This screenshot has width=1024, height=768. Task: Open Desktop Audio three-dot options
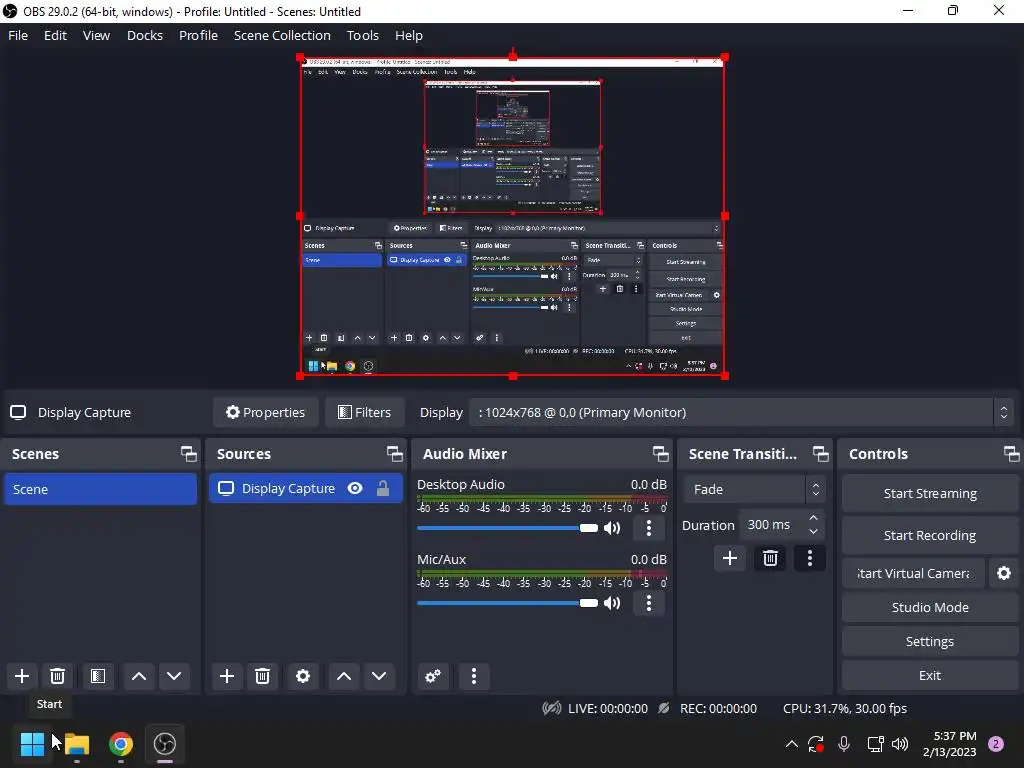tap(648, 528)
